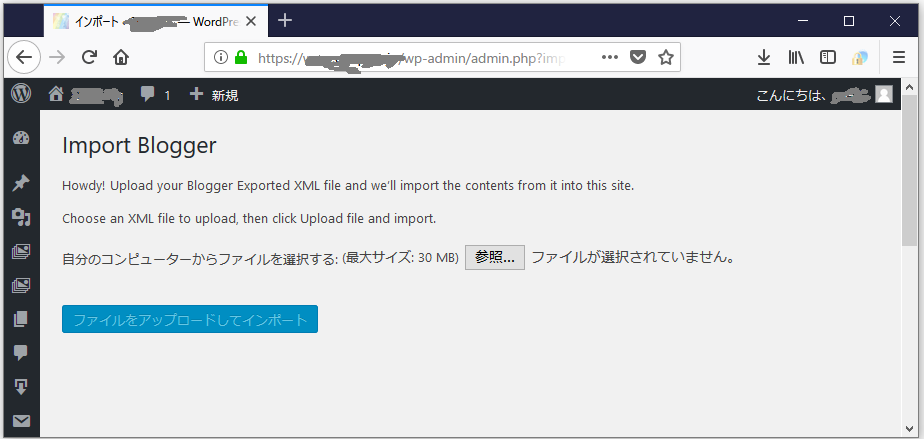Screen dimensions: 924x439
Task: Open Pages from the sidebar icon
Action: tap(21, 319)
